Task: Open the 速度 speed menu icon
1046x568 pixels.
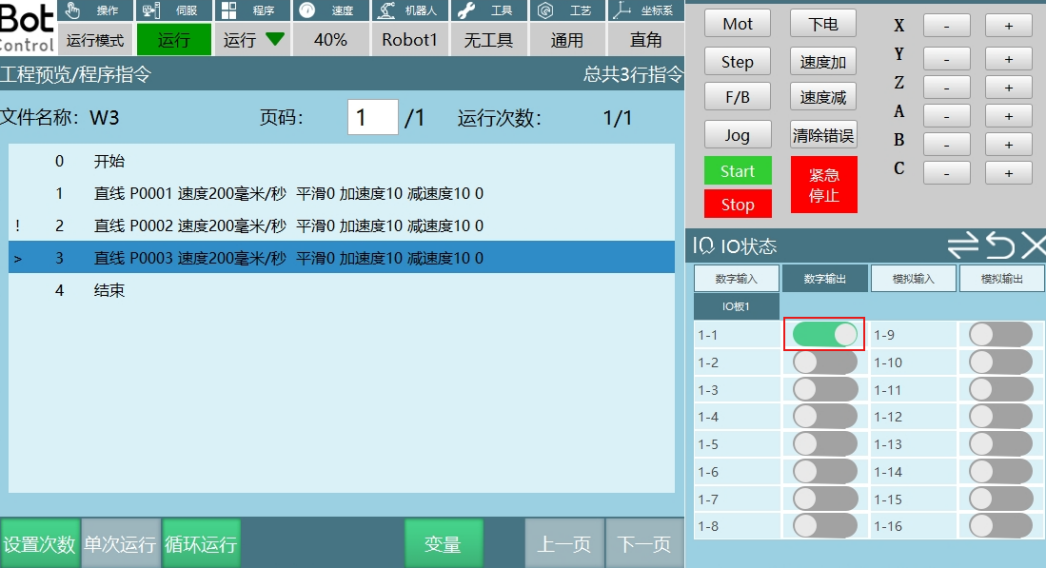Action: (307, 10)
